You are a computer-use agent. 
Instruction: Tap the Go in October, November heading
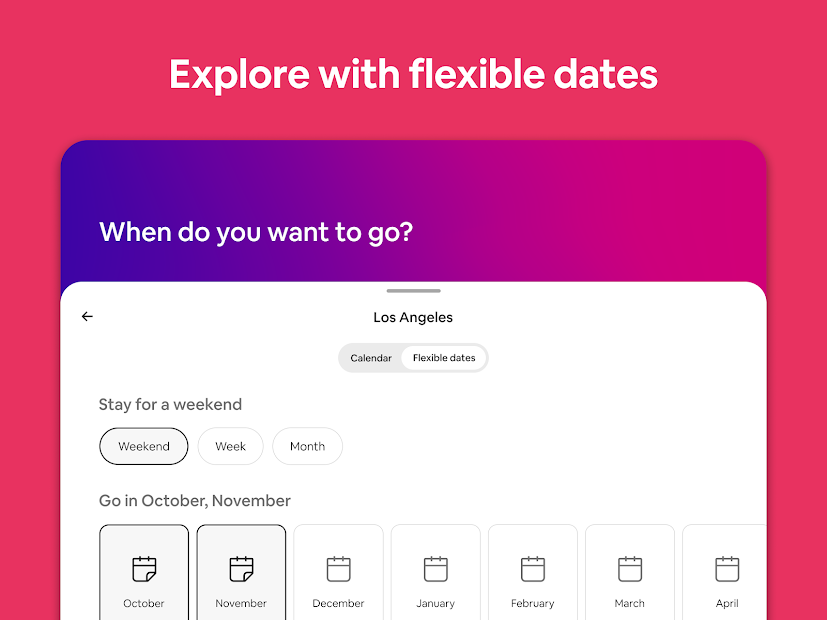click(194, 500)
